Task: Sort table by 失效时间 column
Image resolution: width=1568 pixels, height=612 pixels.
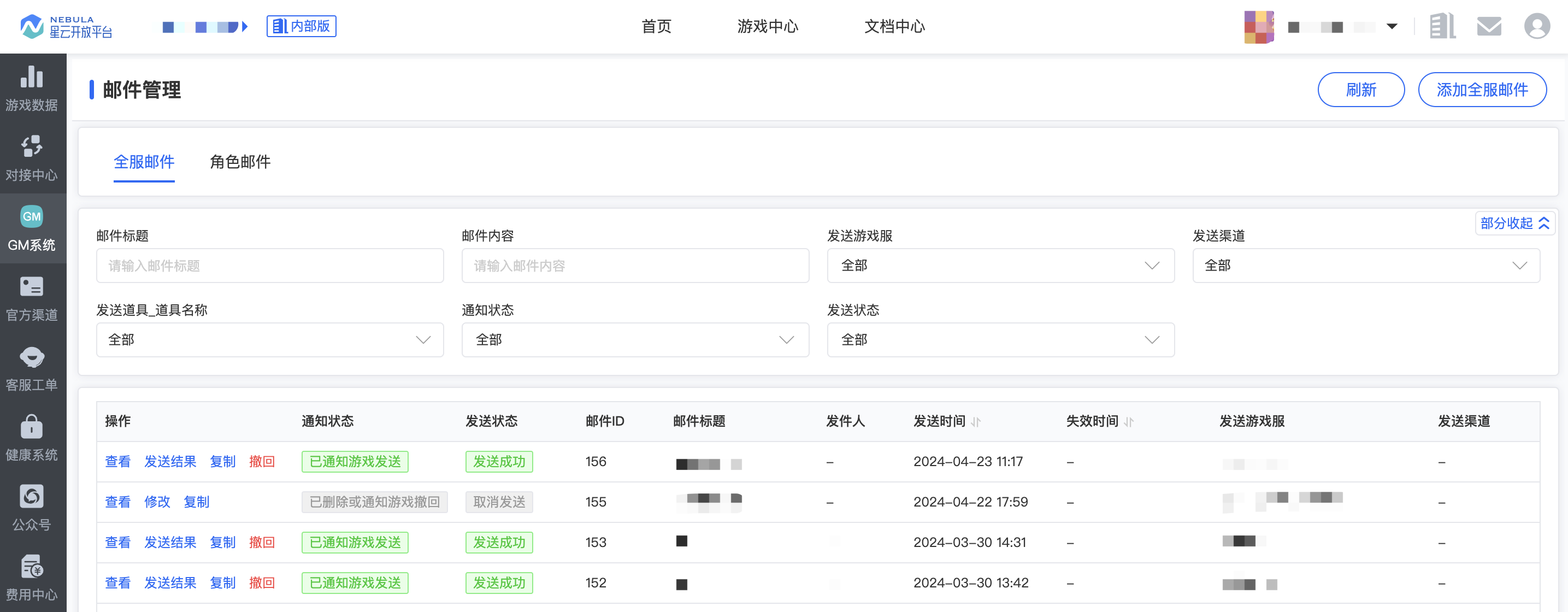Action: (x=1129, y=421)
